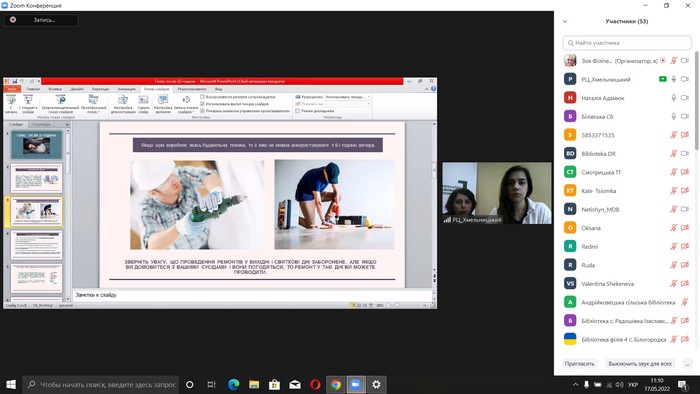Click camera icon for РЦ_Хмельницький

(685, 79)
